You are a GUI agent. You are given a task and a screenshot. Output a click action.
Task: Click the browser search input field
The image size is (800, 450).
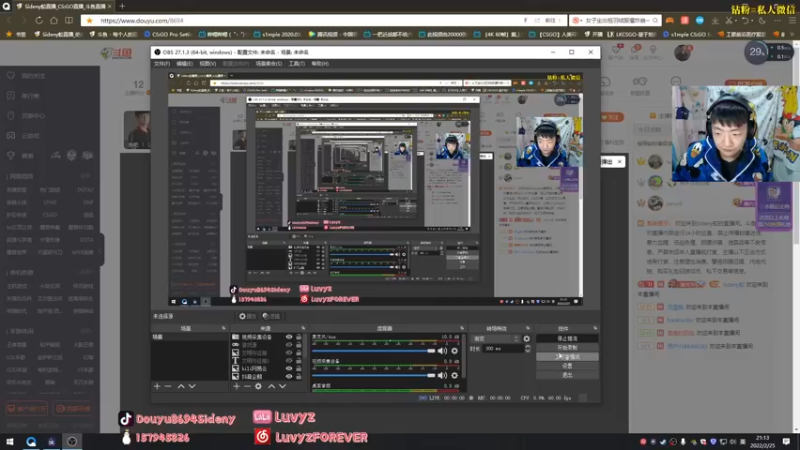616,20
